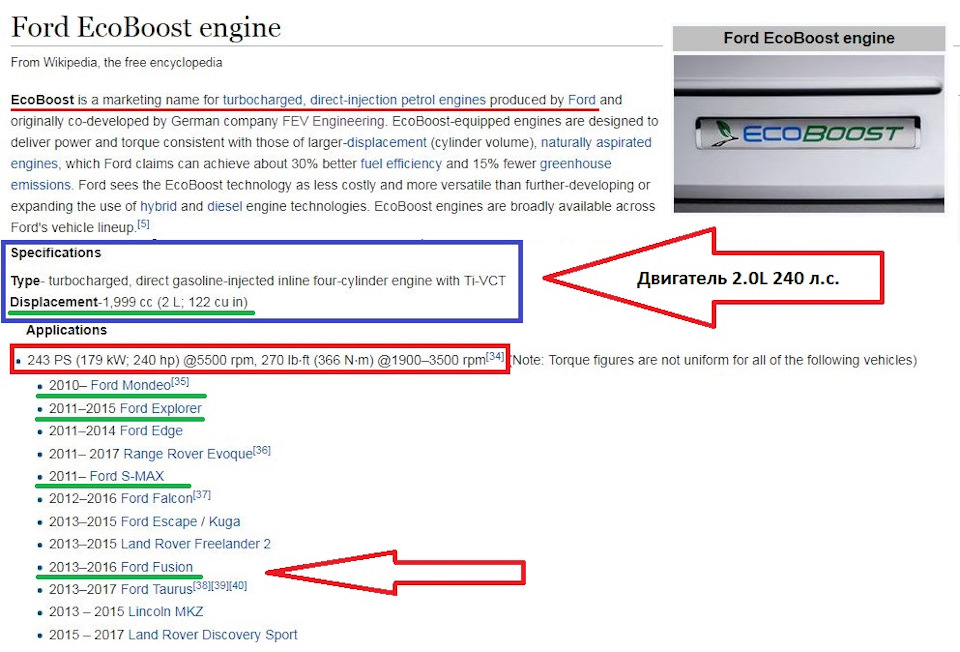Click the Applications heading
Screen dimensions: 960x652
[66, 330]
